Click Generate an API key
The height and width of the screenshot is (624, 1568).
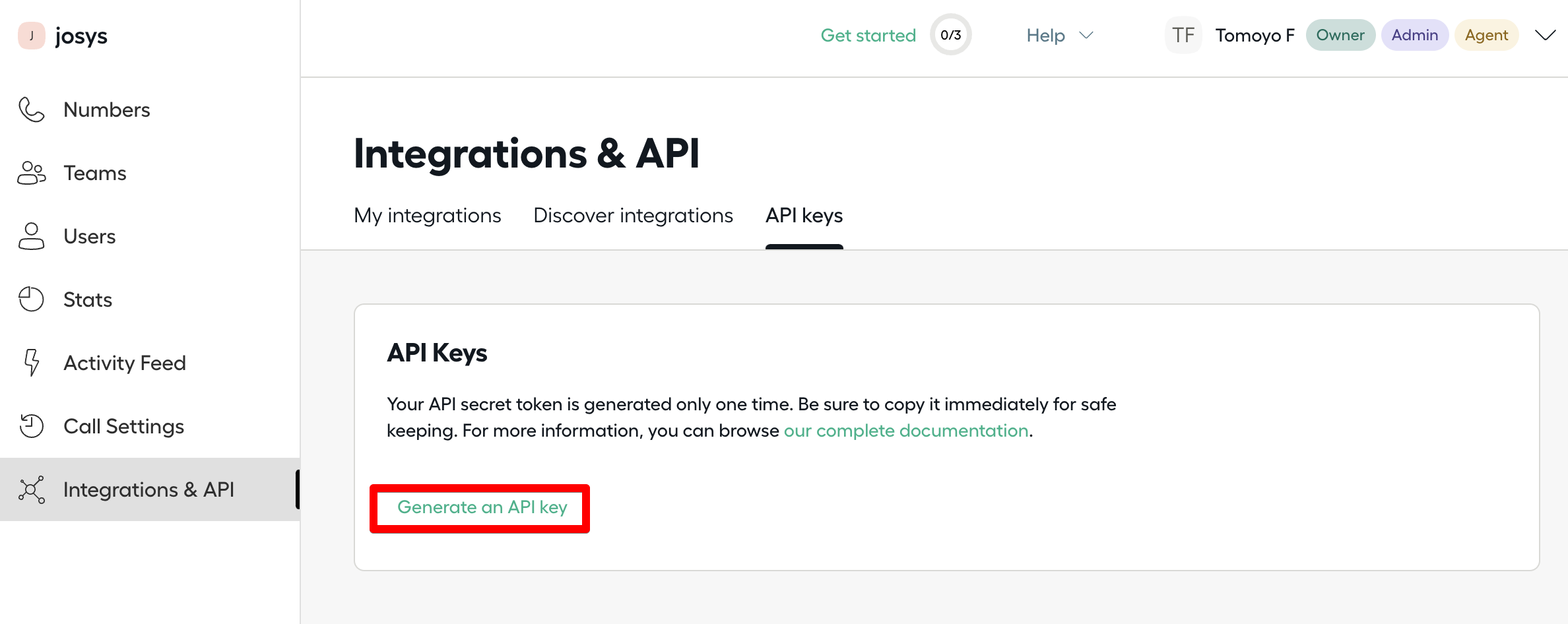point(482,507)
